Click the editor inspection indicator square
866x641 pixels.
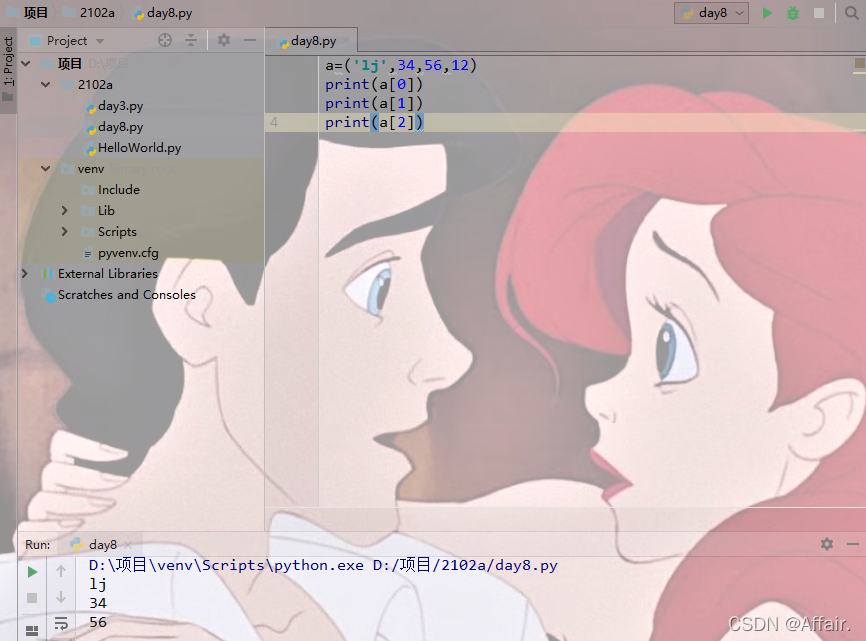(859, 63)
